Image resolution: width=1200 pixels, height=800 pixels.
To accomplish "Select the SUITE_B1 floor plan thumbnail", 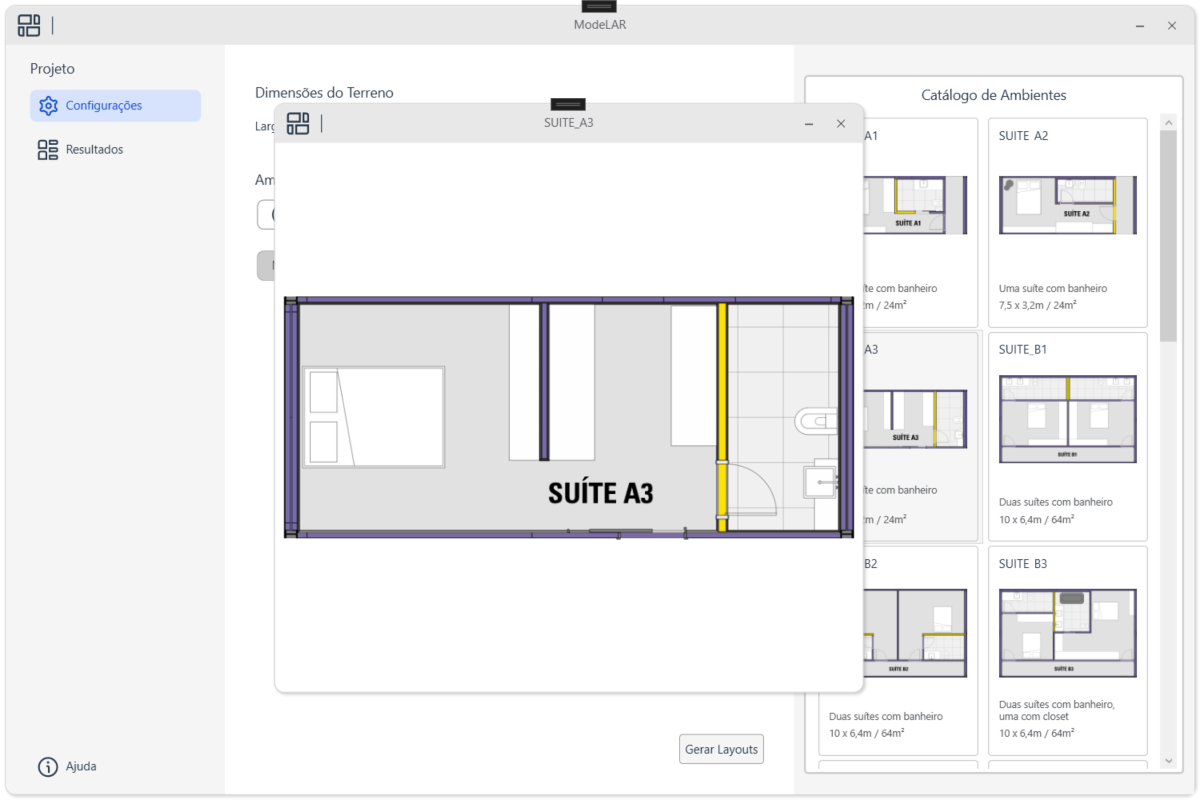I will tap(1067, 419).
